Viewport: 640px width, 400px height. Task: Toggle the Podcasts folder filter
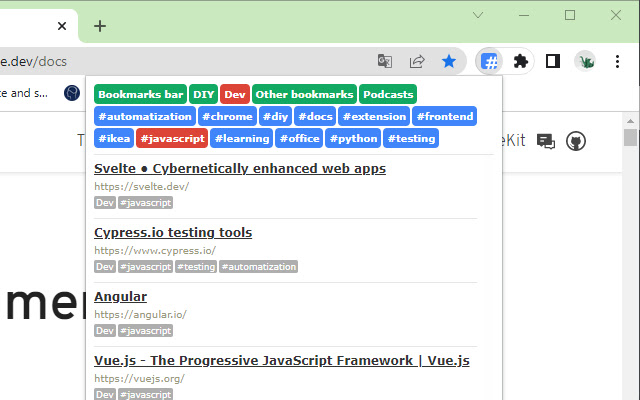[x=388, y=94]
